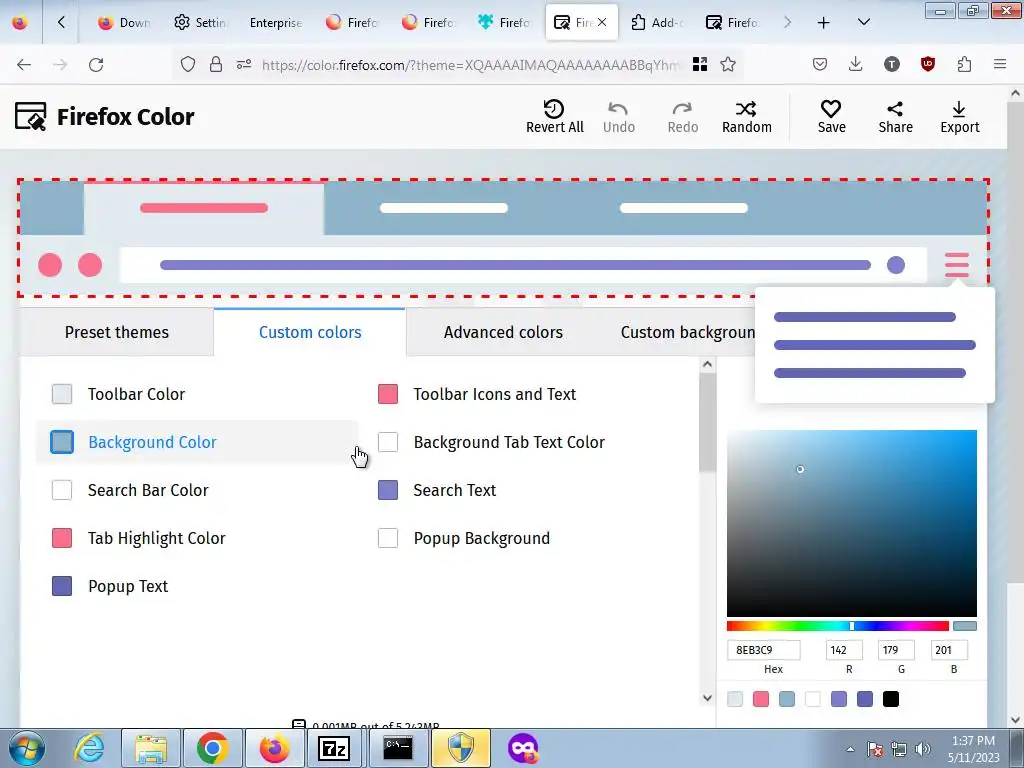The image size is (1024, 768).
Task: Show site info via padlock icon
Action: click(x=216, y=65)
